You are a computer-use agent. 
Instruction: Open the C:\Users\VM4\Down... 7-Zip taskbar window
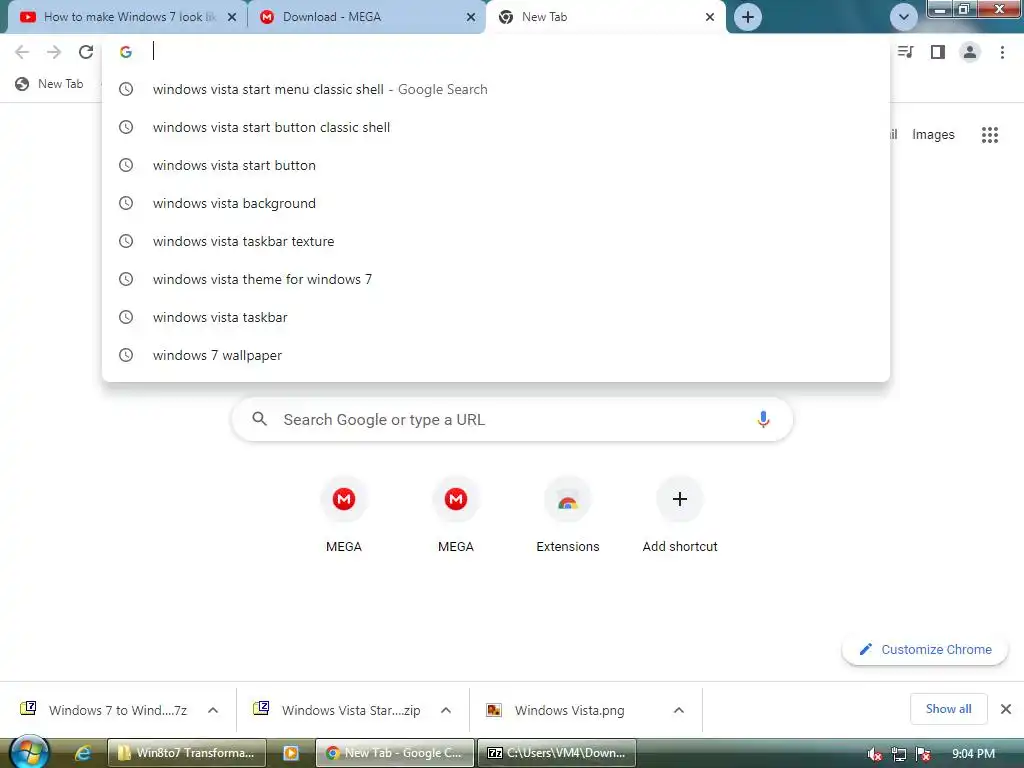[x=556, y=753]
